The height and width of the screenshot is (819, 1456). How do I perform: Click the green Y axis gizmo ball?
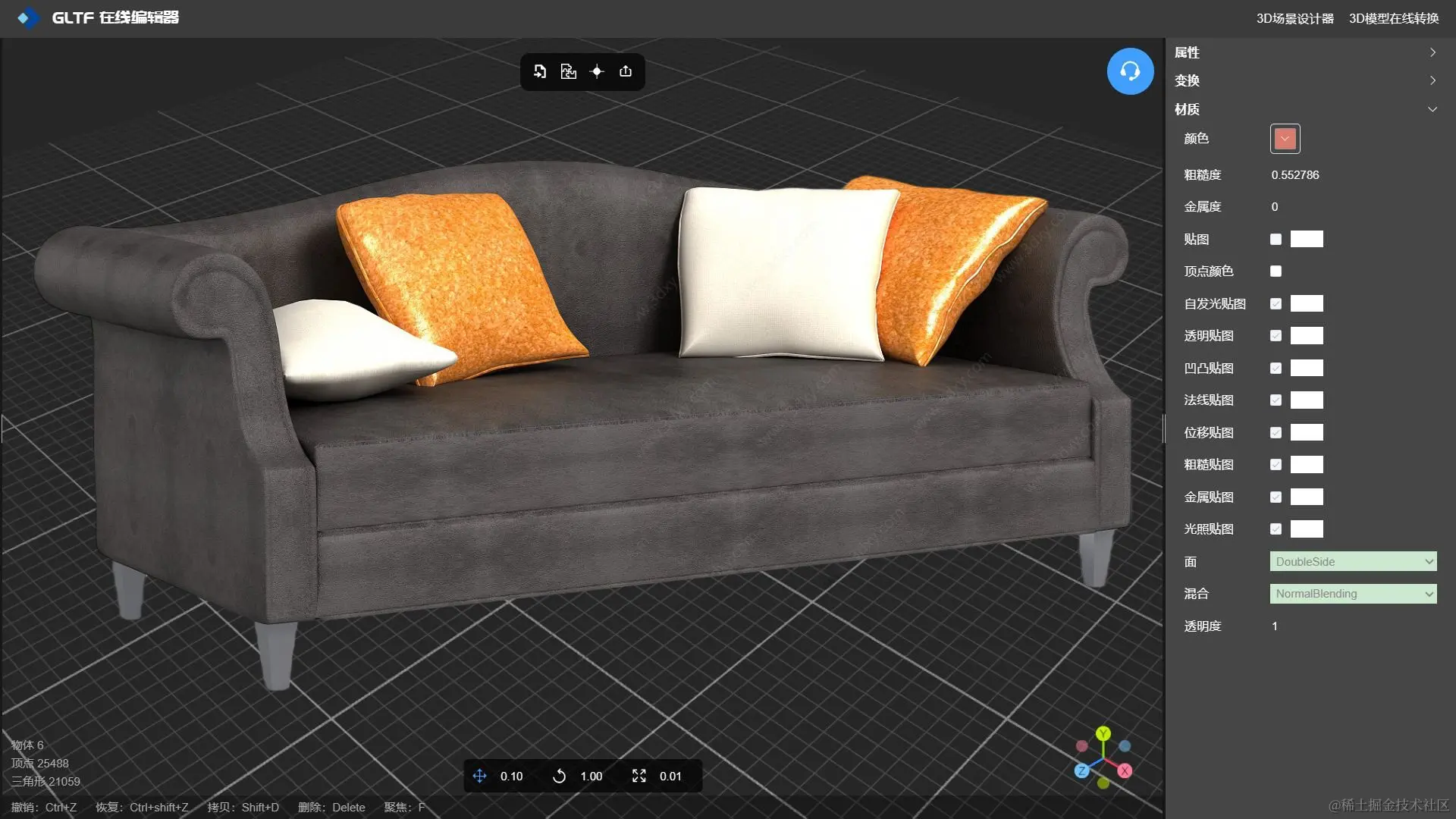(x=1103, y=733)
